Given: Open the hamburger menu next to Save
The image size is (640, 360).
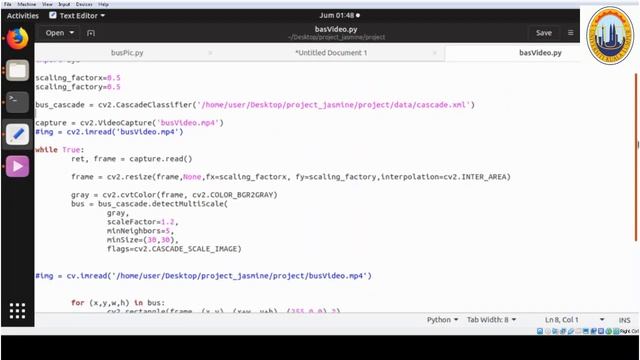Looking at the screenshot, I should tap(571, 33).
